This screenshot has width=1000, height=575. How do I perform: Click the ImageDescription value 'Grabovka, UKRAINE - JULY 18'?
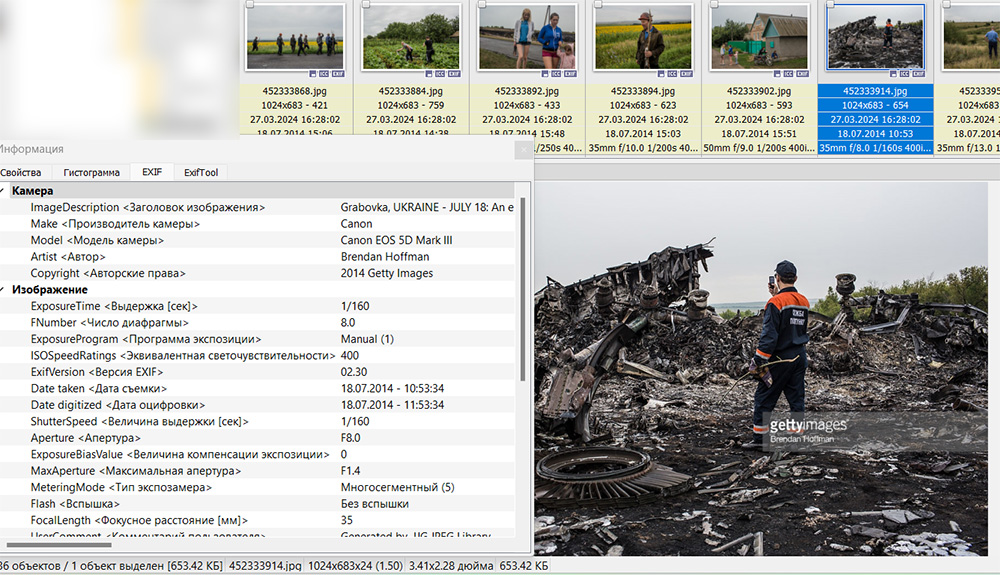tap(427, 207)
